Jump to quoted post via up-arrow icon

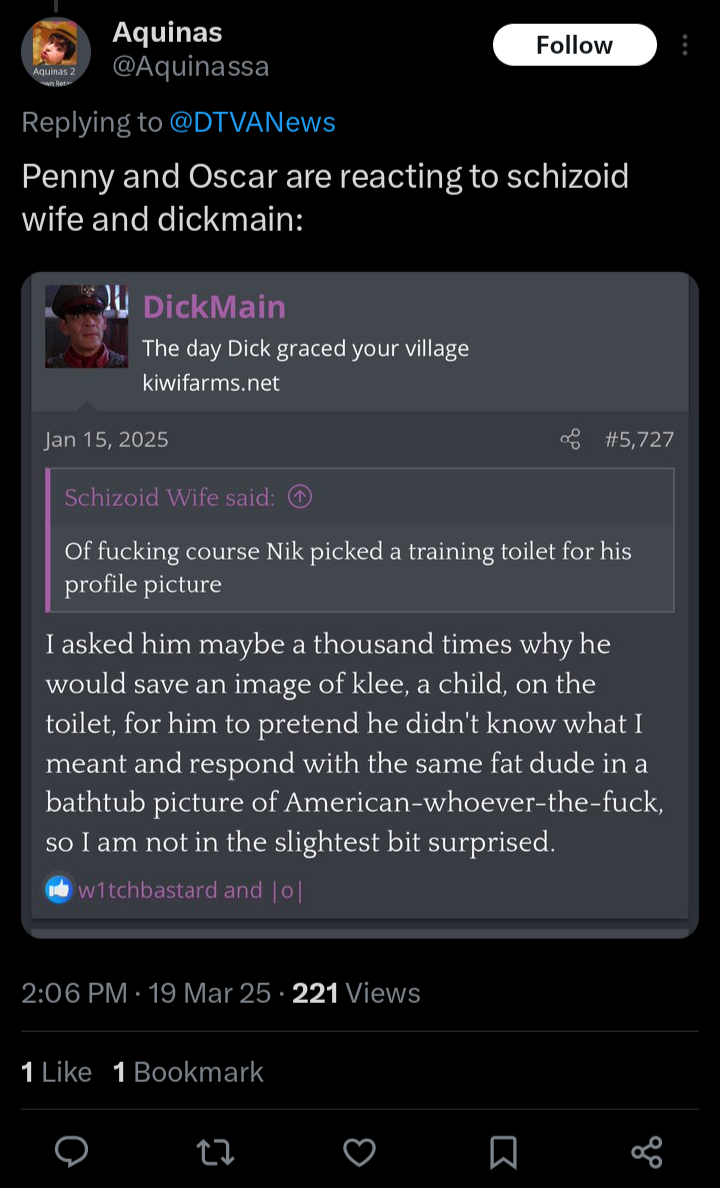pos(300,497)
